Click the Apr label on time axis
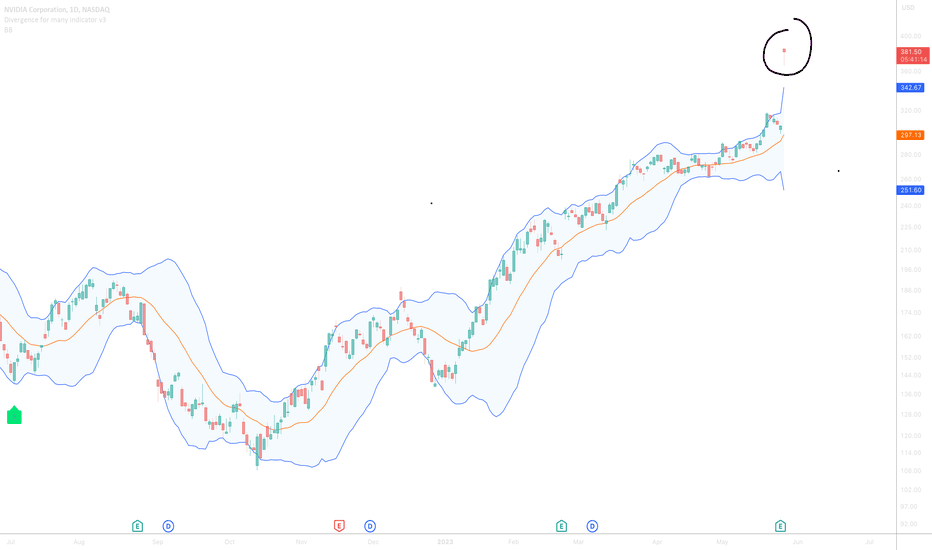 click(657, 542)
